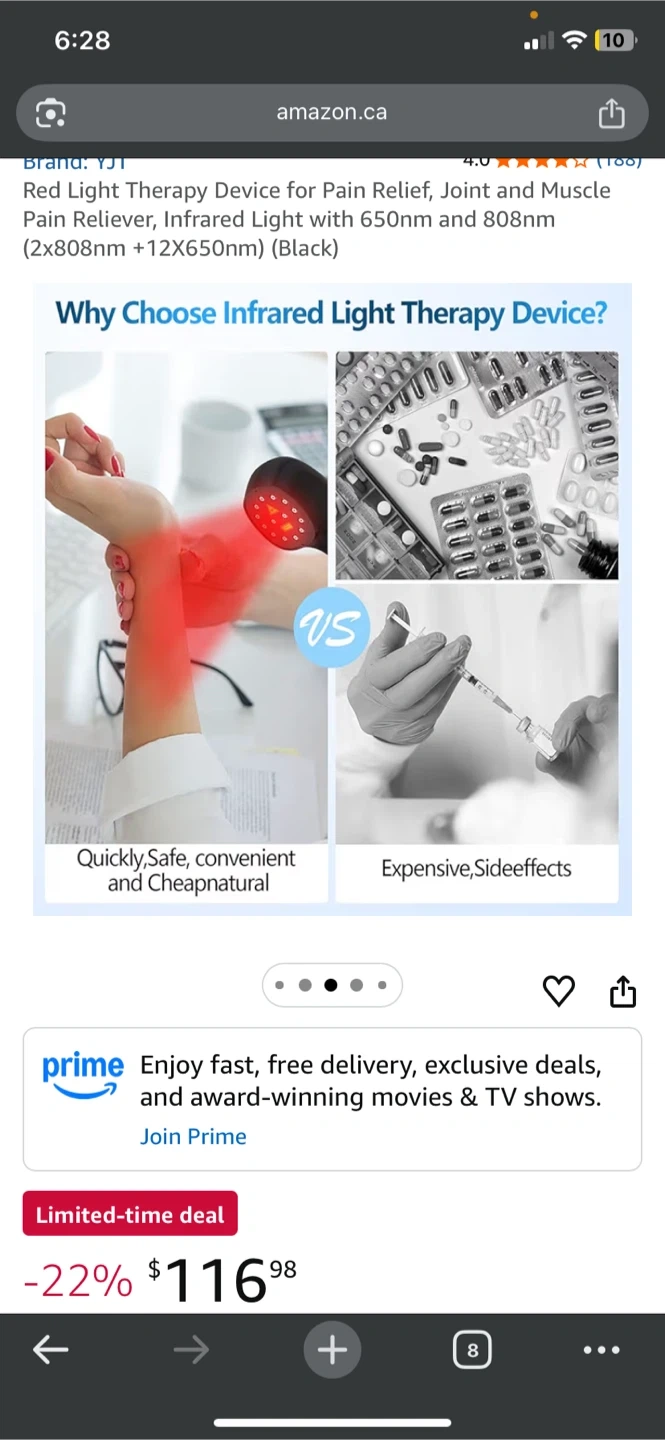The width and height of the screenshot is (665, 1440).
Task: Open a new tab with the plus button
Action: tap(332, 1350)
